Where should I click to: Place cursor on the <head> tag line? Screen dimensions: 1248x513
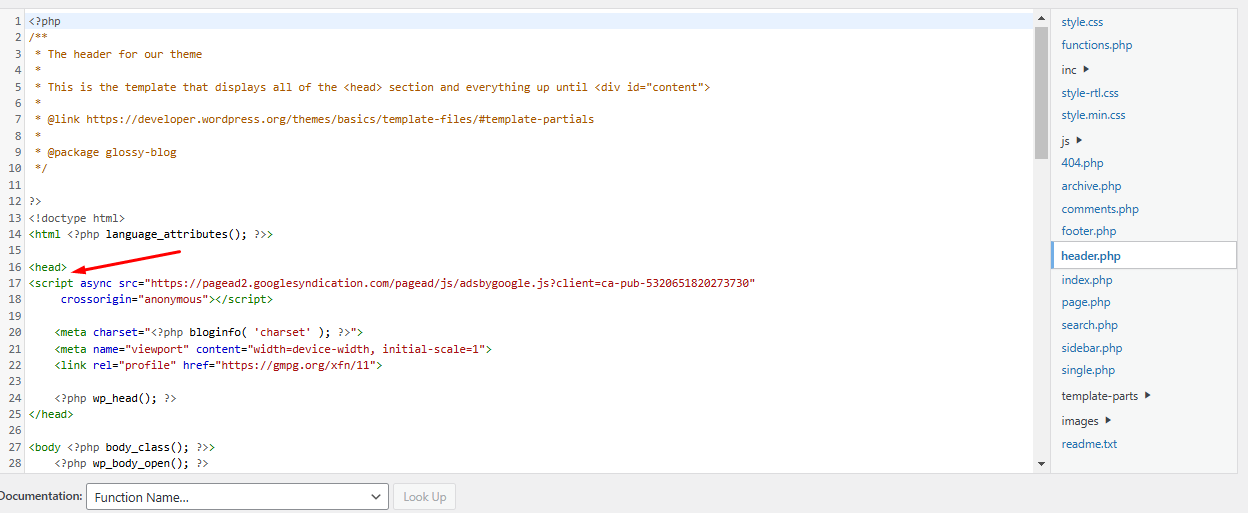[x=48, y=267]
